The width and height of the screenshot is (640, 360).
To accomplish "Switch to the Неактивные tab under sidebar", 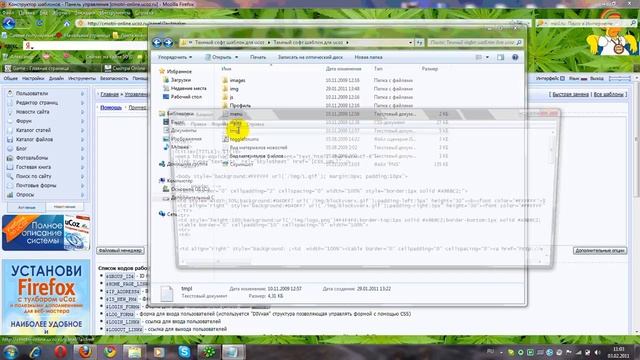I will 64,207.
